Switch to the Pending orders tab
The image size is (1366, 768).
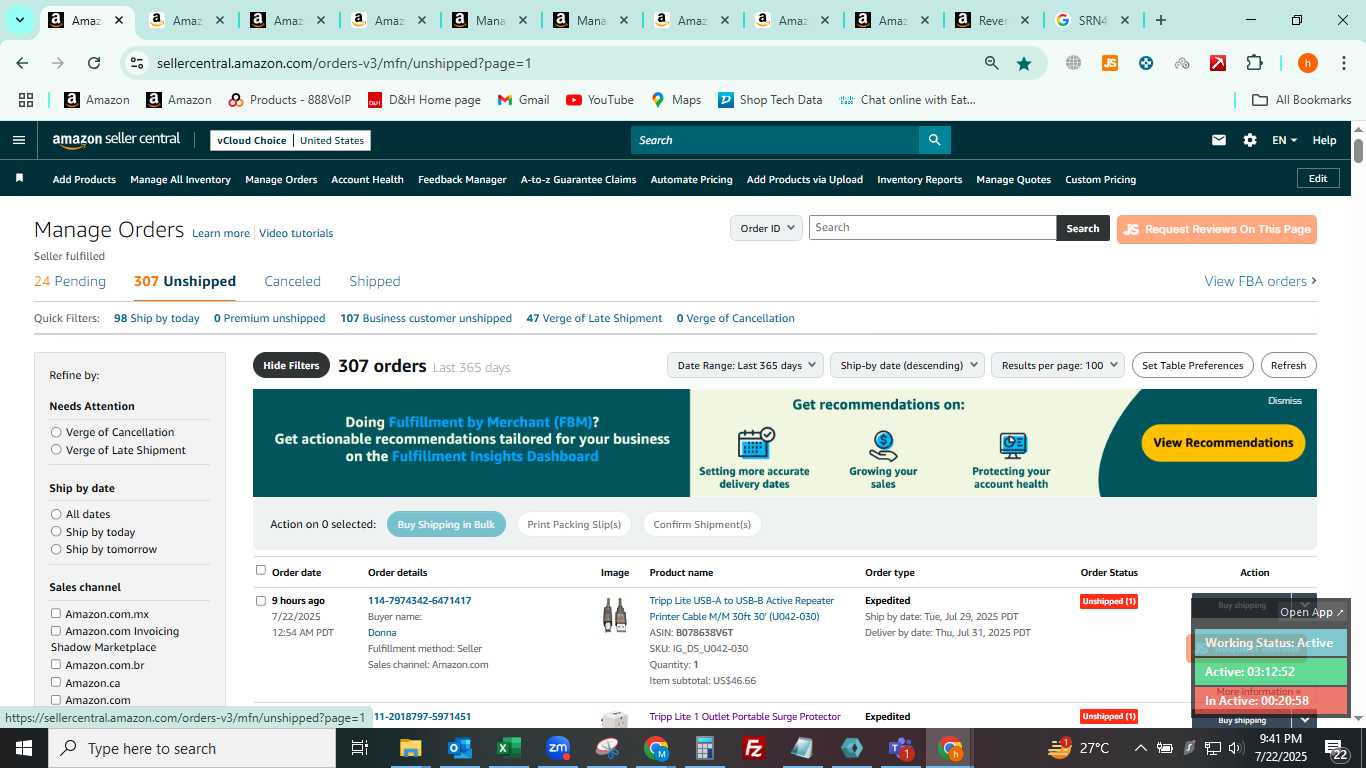[70, 281]
